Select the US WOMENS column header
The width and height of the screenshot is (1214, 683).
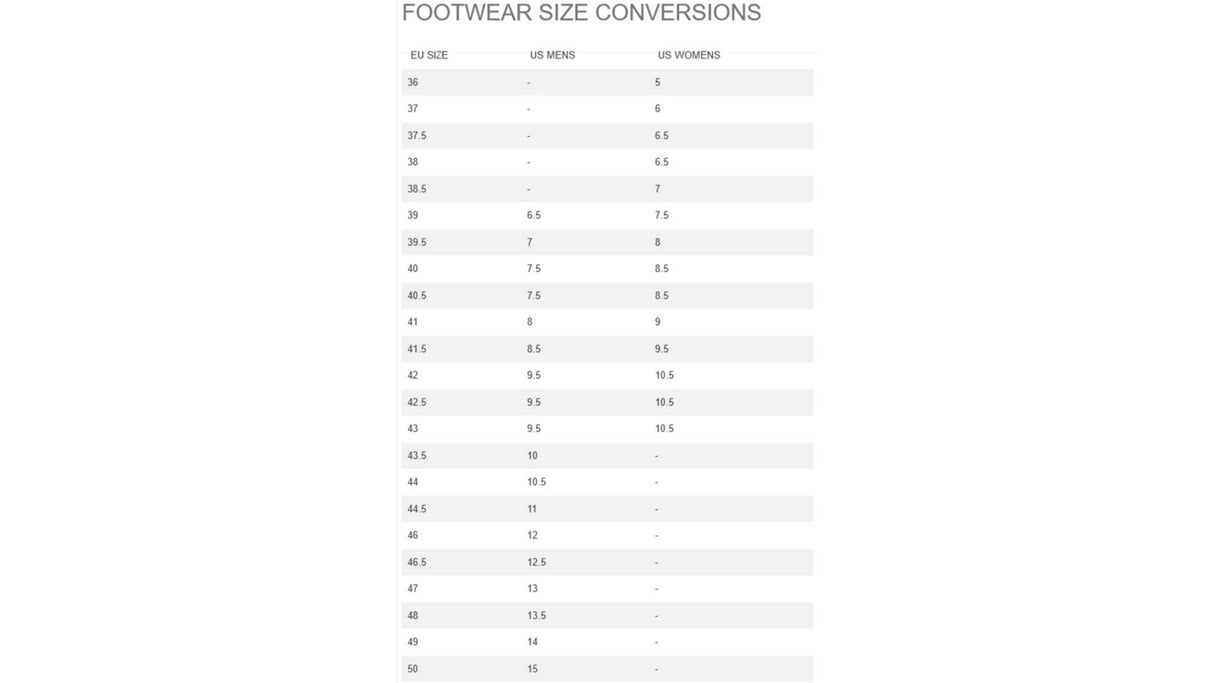point(689,55)
